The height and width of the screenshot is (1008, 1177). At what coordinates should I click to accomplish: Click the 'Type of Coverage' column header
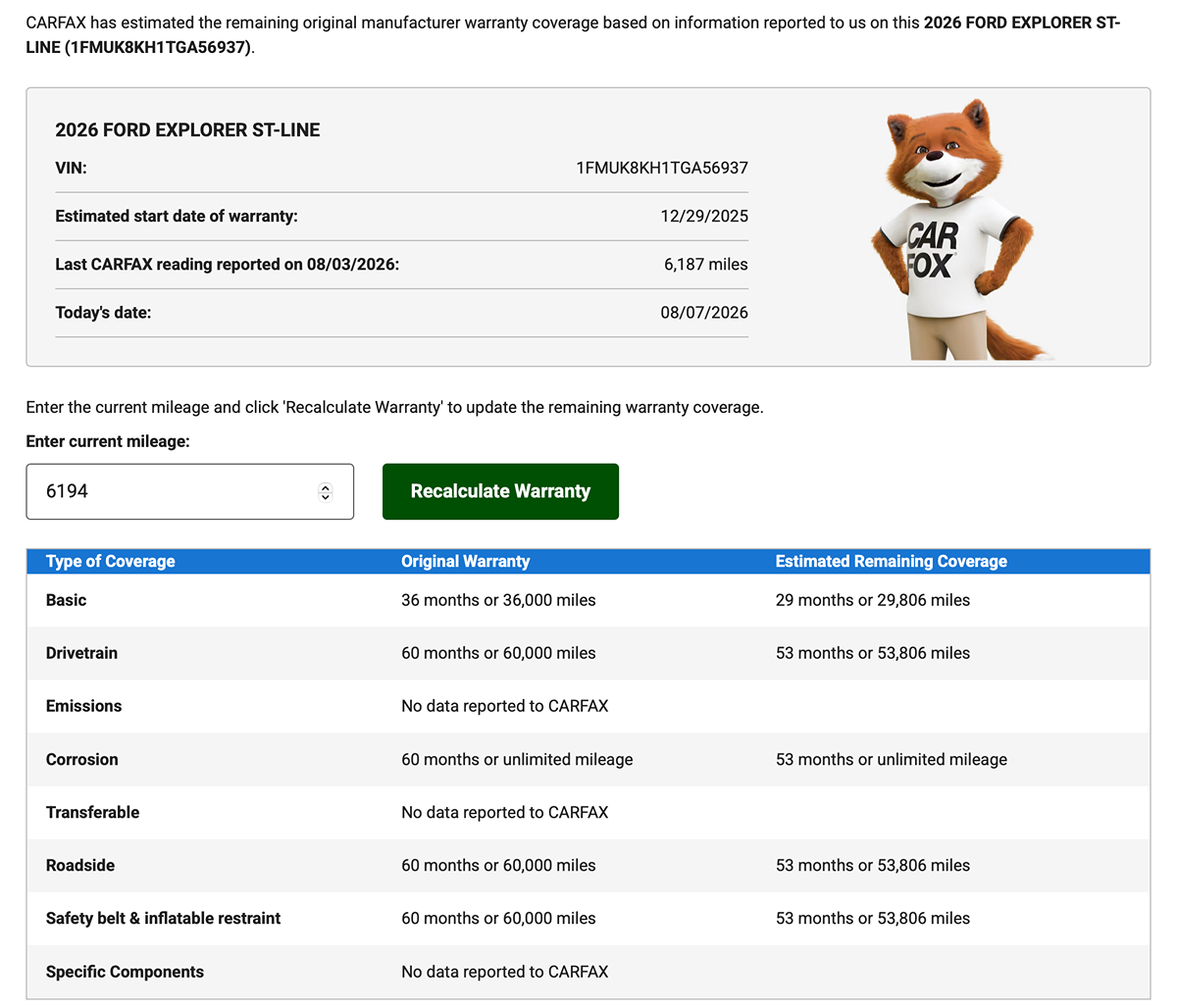111,561
